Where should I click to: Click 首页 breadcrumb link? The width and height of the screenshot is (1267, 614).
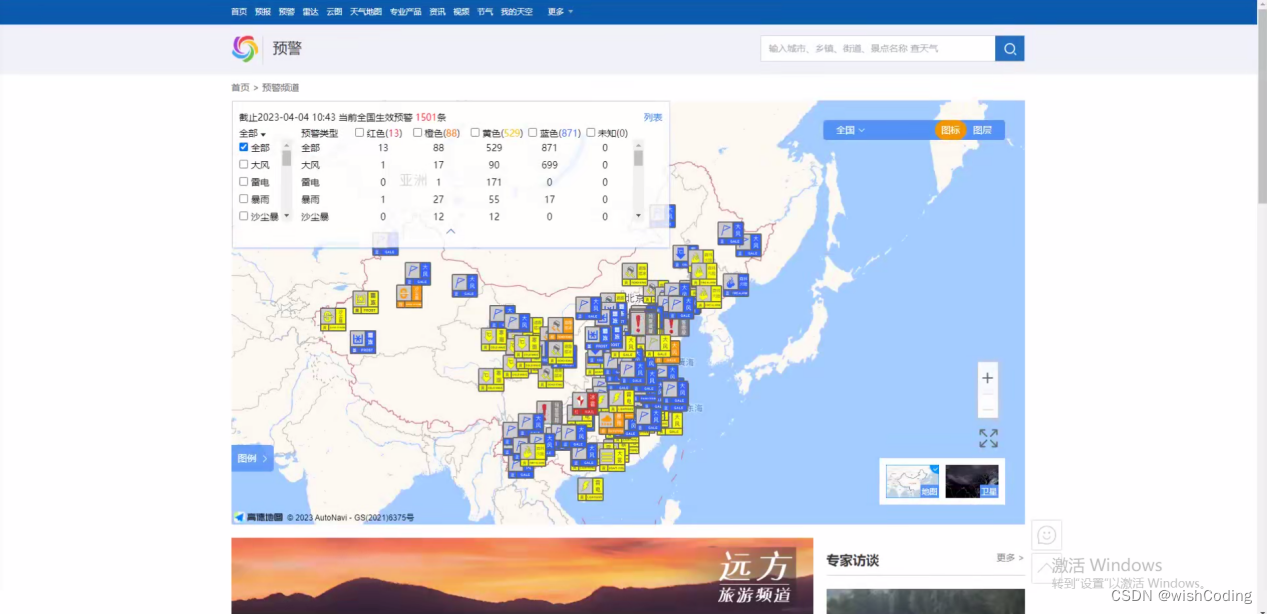[240, 88]
